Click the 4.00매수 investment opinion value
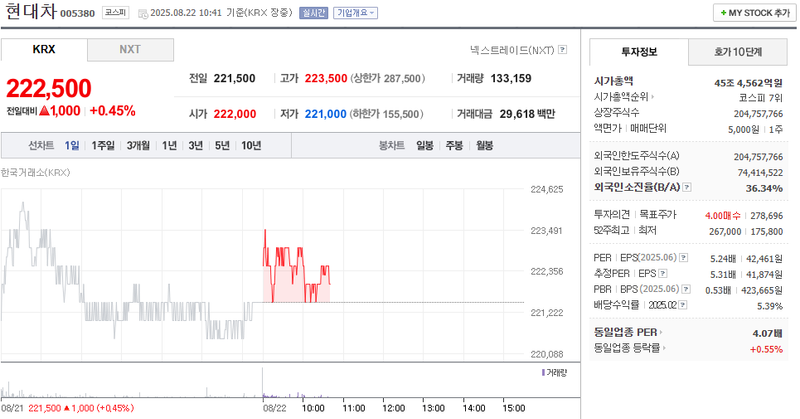 pos(722,216)
